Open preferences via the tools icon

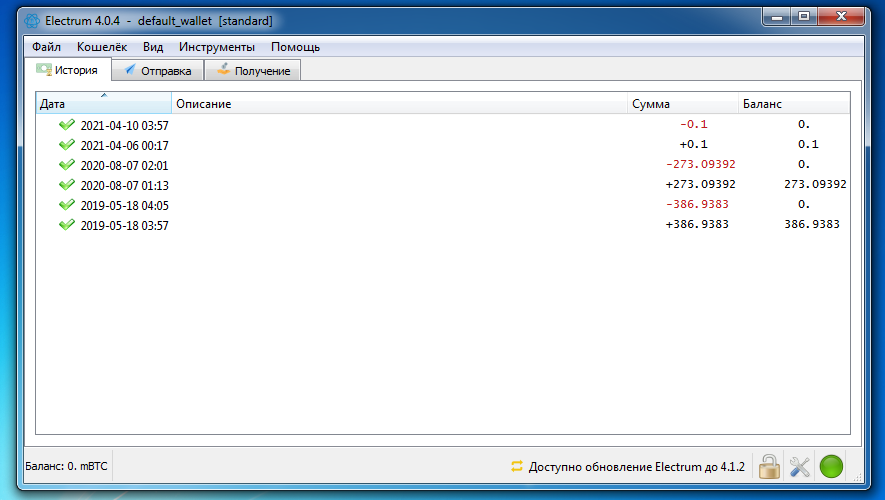tap(799, 466)
